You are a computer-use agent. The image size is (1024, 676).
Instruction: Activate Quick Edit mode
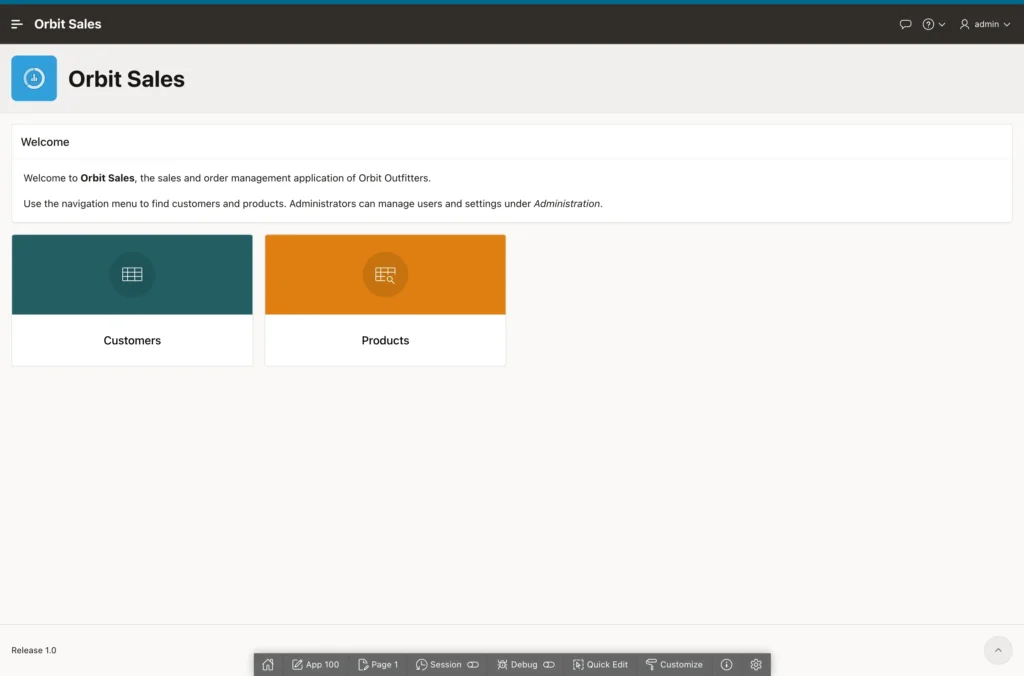click(x=600, y=664)
